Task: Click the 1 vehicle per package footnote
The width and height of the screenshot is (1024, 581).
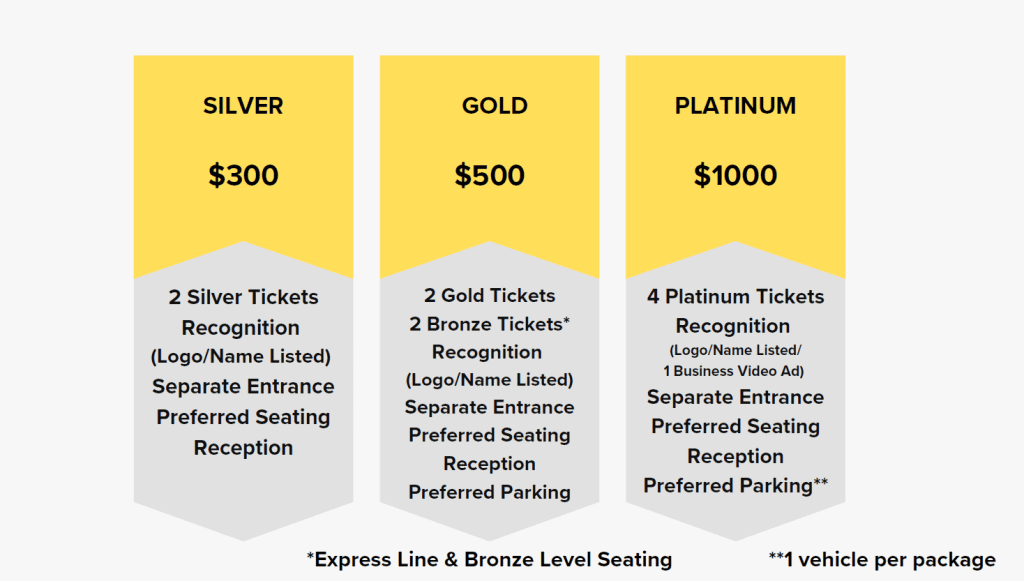Action: click(881, 559)
